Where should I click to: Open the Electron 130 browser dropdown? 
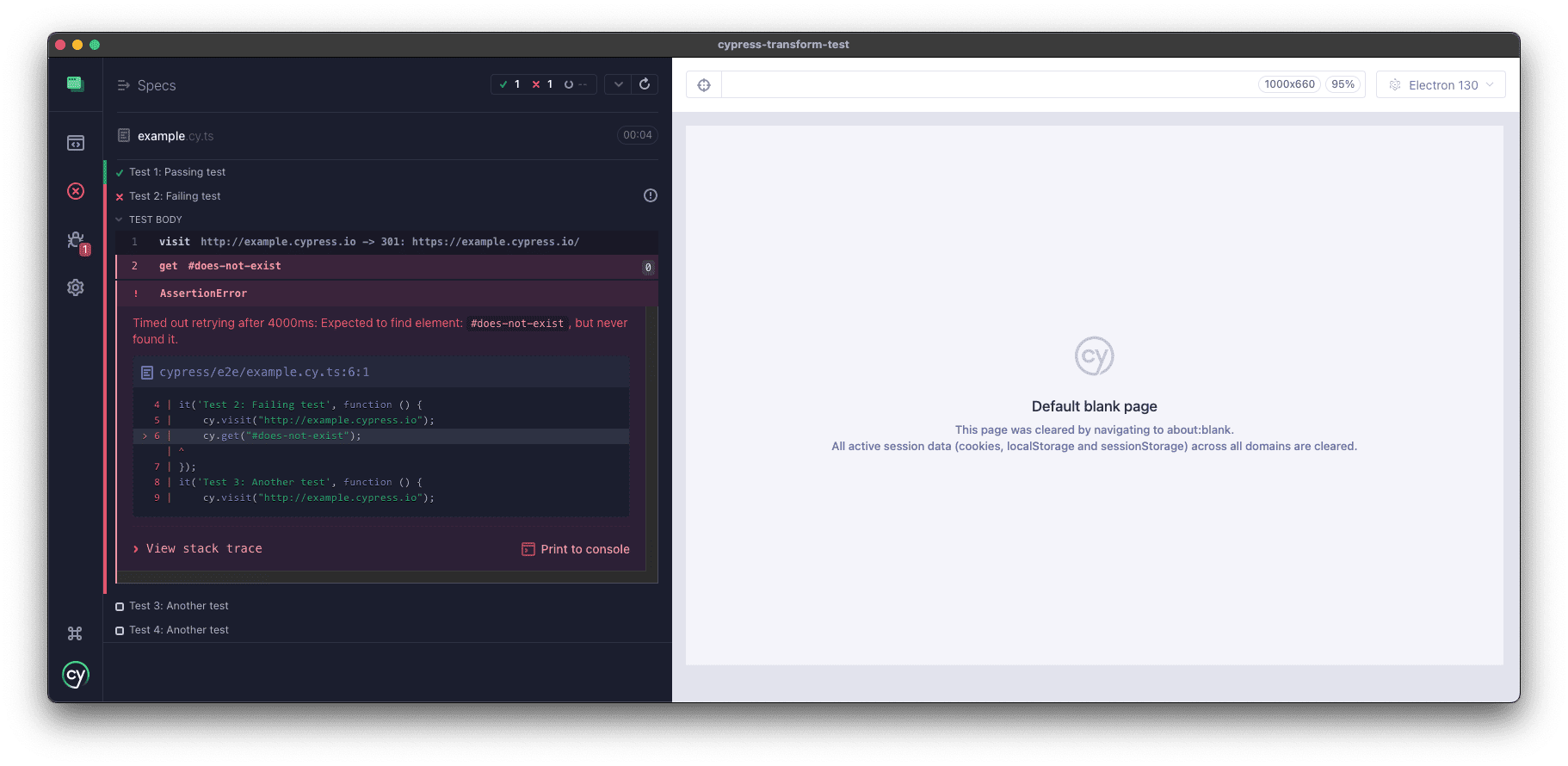tap(1441, 85)
